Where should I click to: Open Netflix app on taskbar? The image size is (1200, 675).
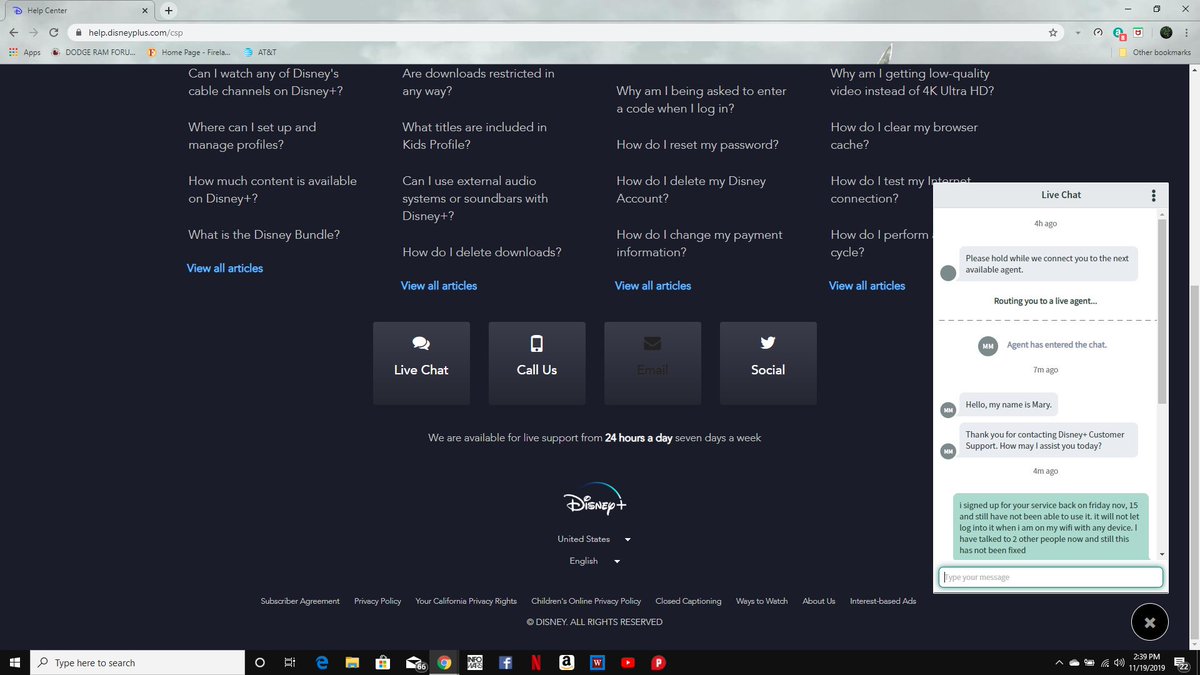point(536,662)
